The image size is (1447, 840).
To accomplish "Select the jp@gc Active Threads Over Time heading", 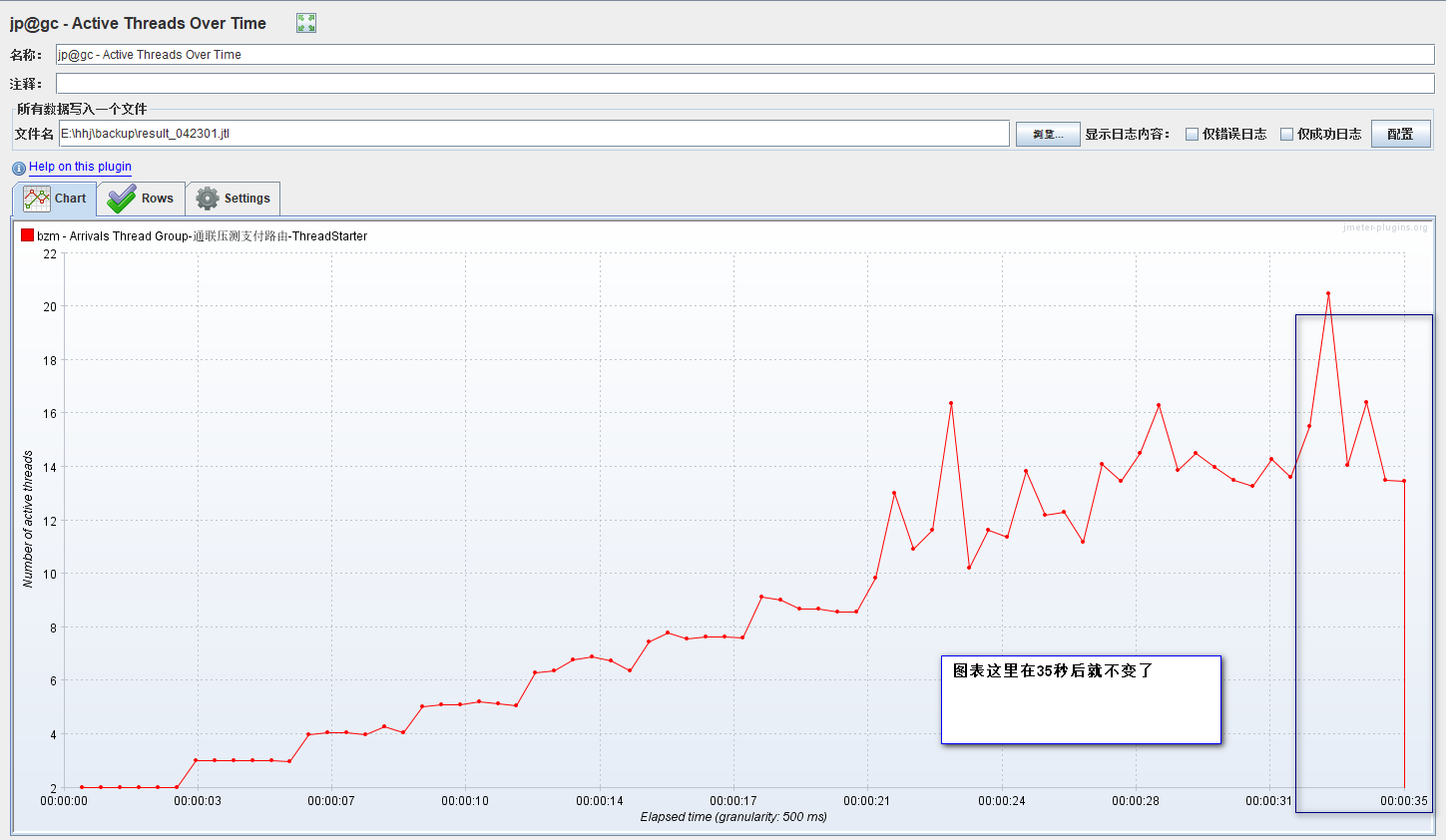I will tap(138, 23).
